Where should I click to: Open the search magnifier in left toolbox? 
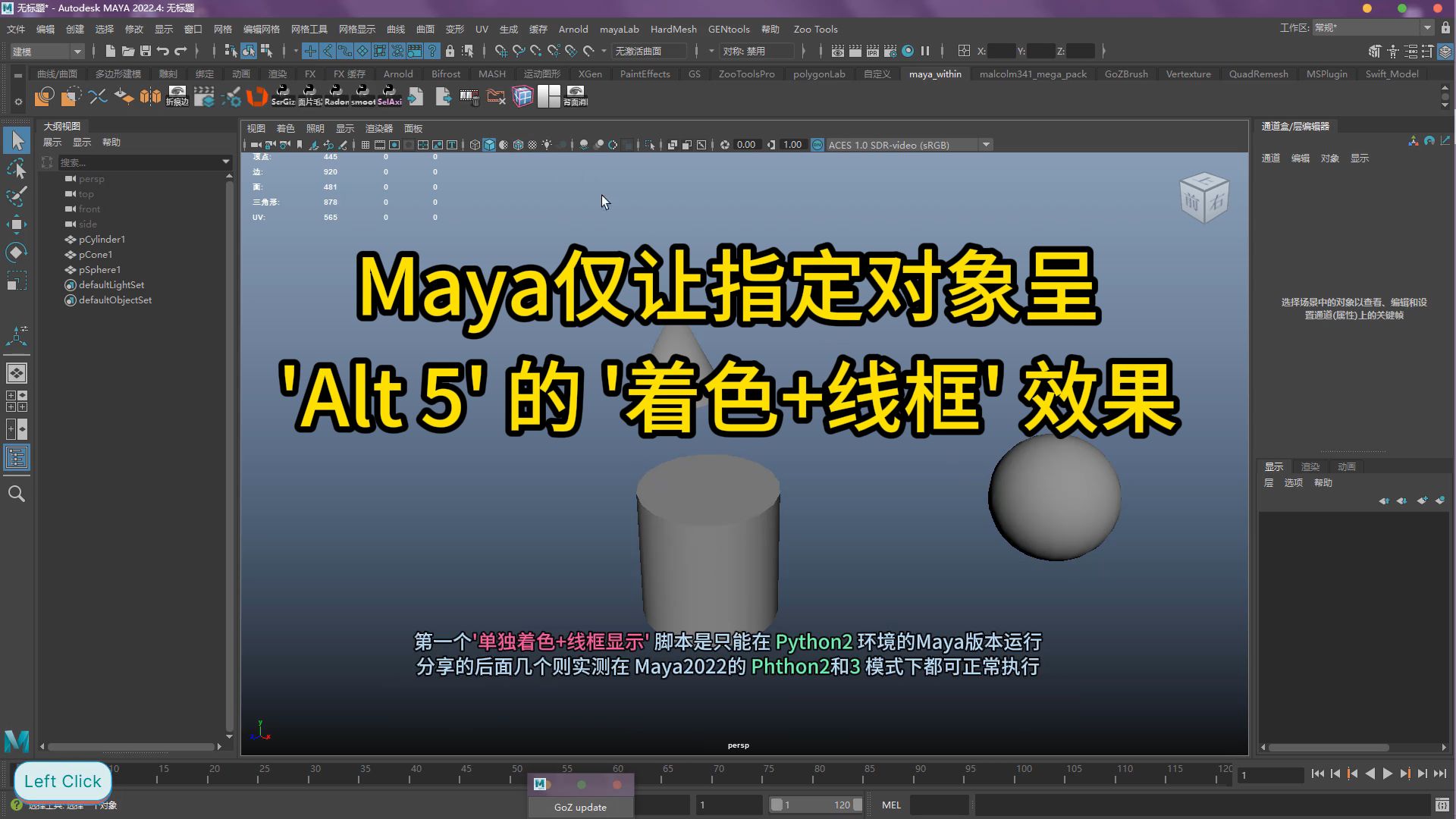[x=17, y=494]
